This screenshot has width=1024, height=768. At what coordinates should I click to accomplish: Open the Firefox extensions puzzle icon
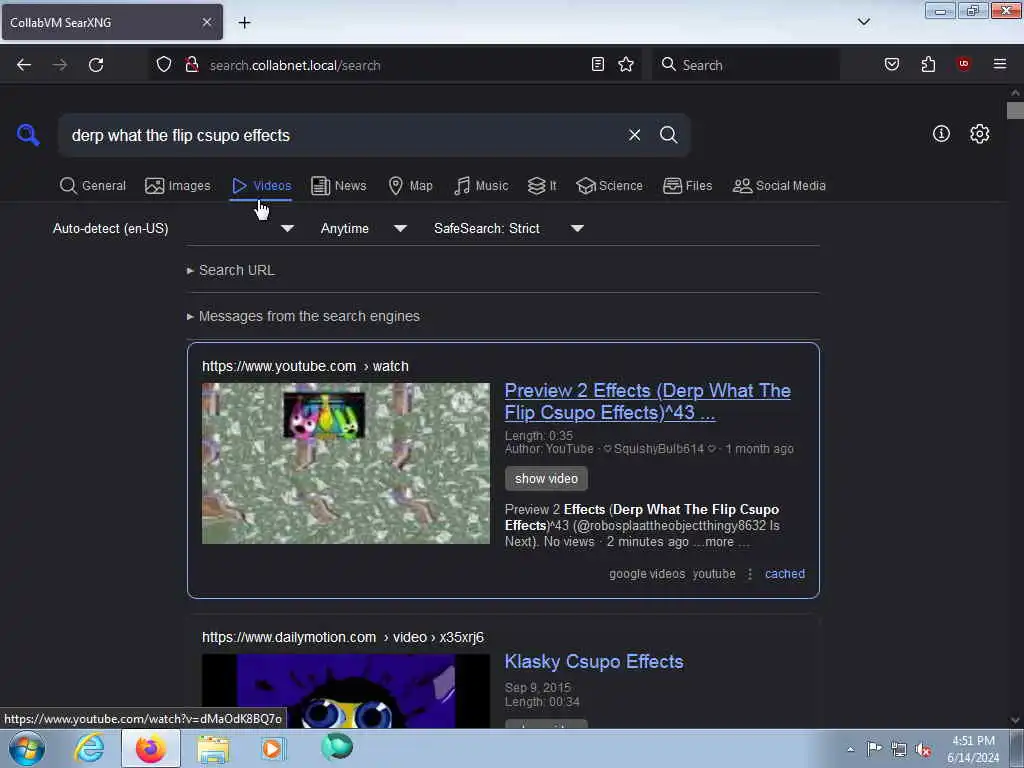928,64
